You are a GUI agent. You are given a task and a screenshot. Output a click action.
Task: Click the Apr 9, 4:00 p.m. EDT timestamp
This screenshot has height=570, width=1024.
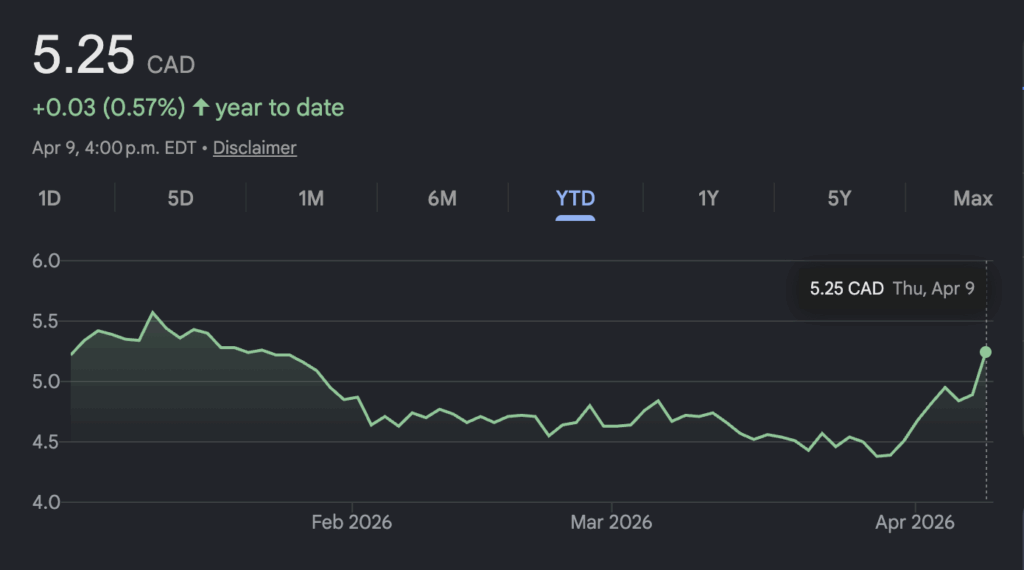click(x=114, y=148)
